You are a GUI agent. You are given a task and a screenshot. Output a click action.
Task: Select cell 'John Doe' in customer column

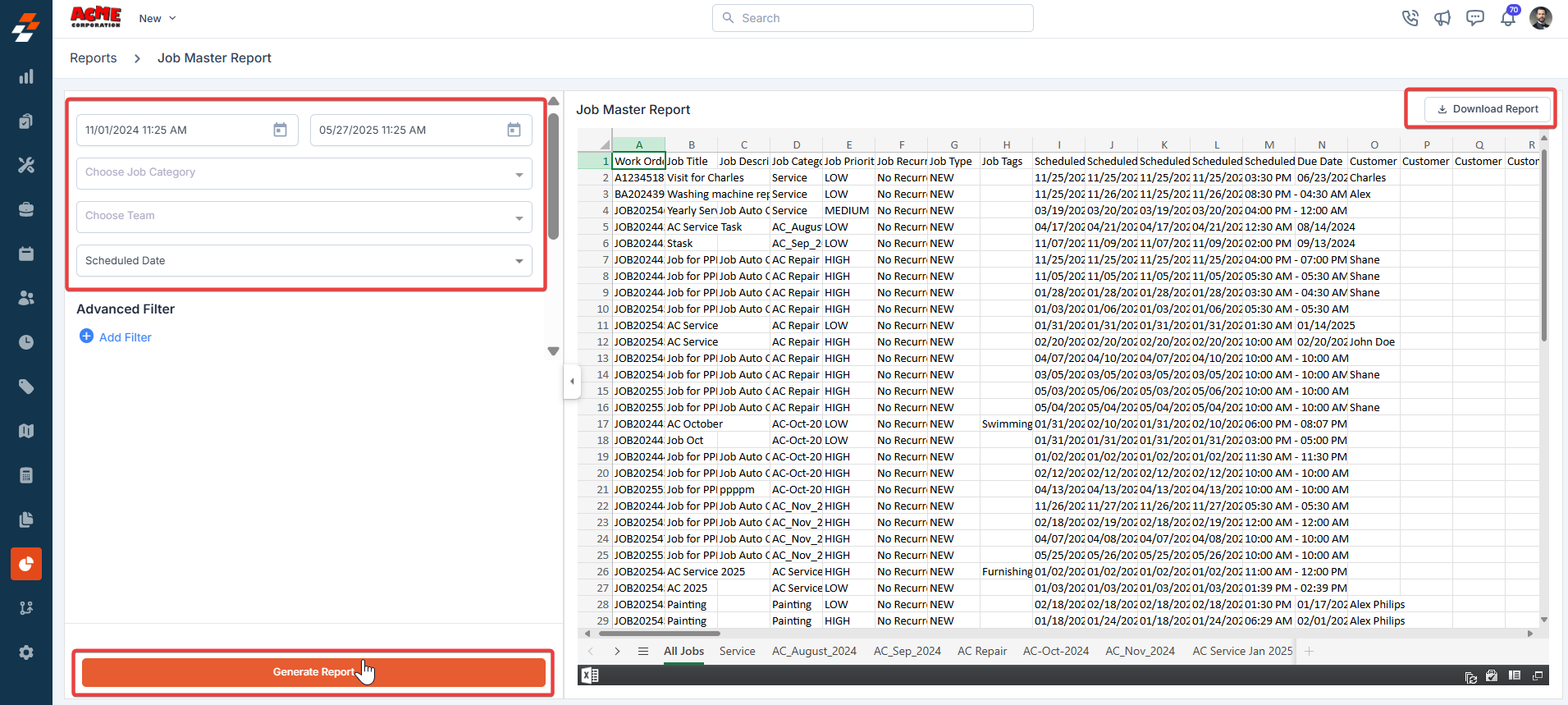click(1374, 341)
